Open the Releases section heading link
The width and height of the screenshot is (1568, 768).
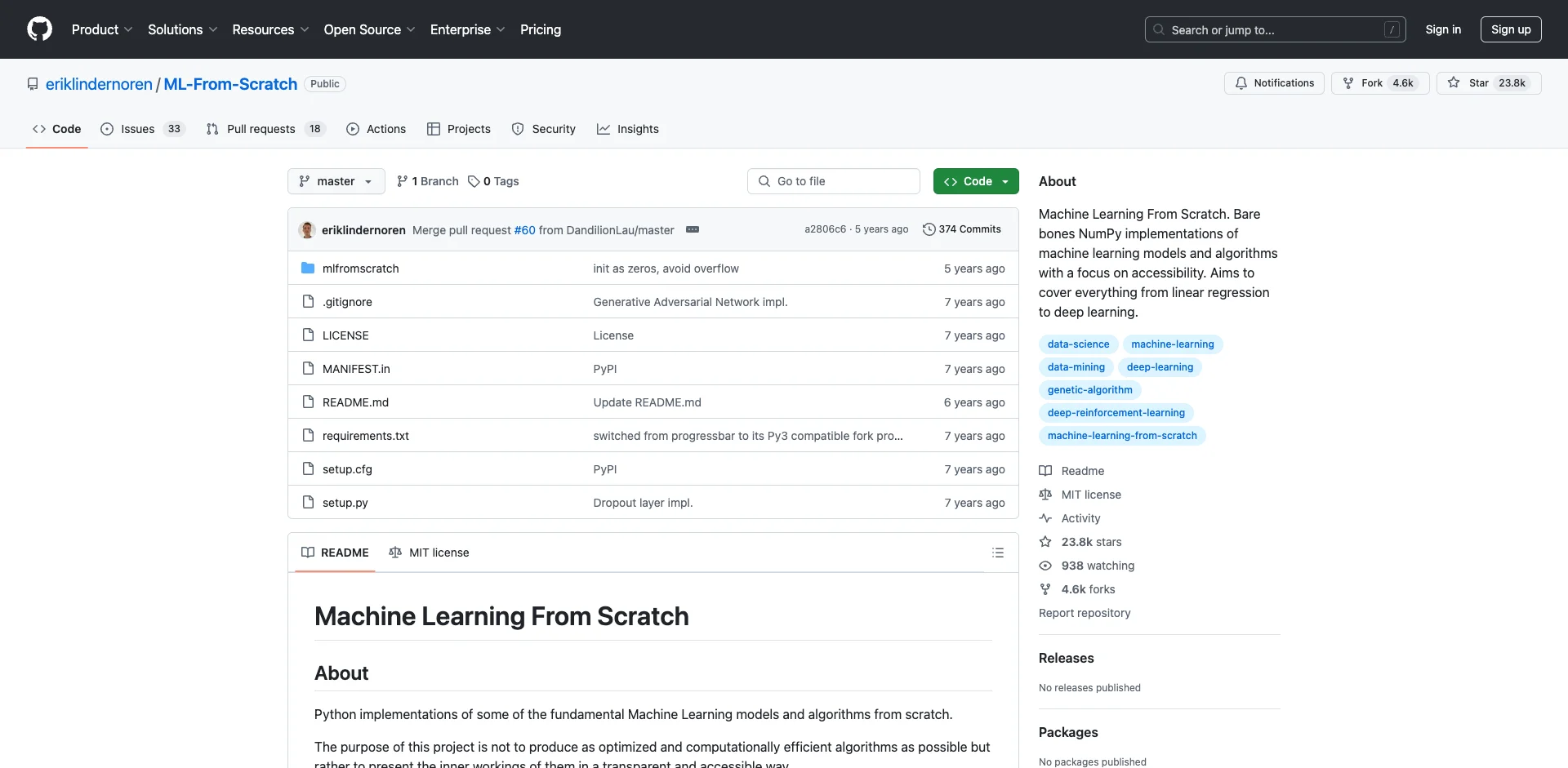coord(1066,658)
